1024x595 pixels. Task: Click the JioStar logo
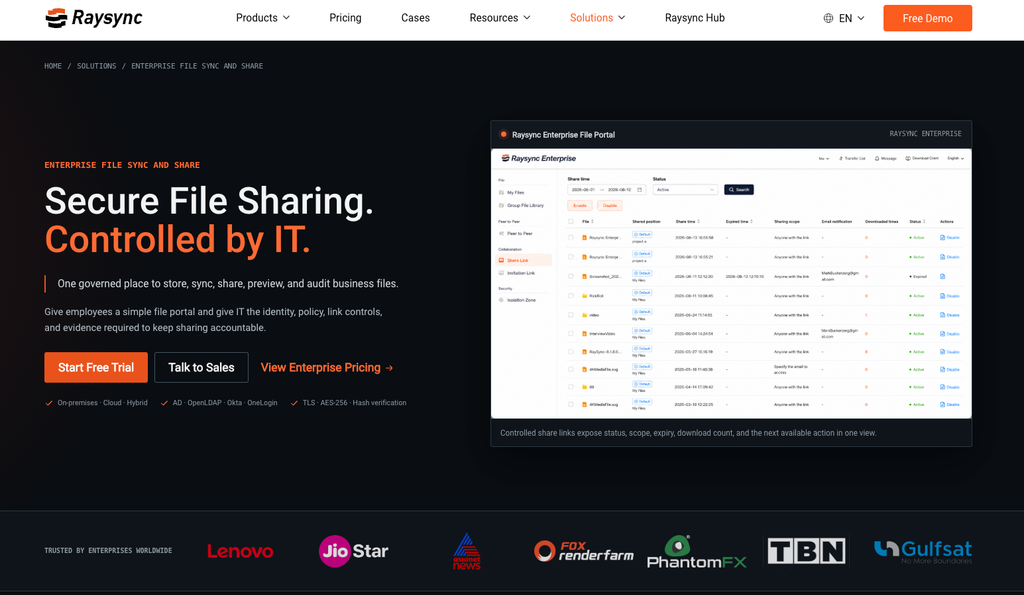(x=353, y=551)
